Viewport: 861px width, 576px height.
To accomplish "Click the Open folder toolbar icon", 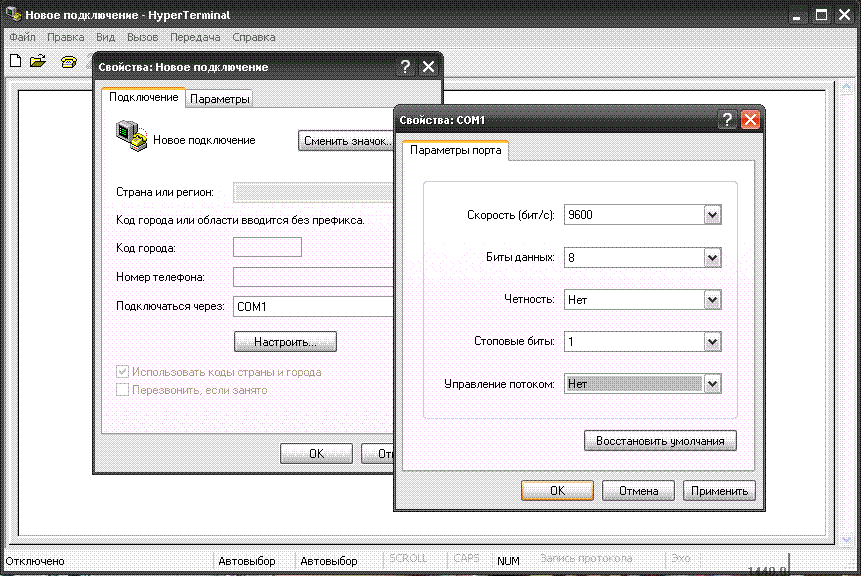I will [38, 61].
